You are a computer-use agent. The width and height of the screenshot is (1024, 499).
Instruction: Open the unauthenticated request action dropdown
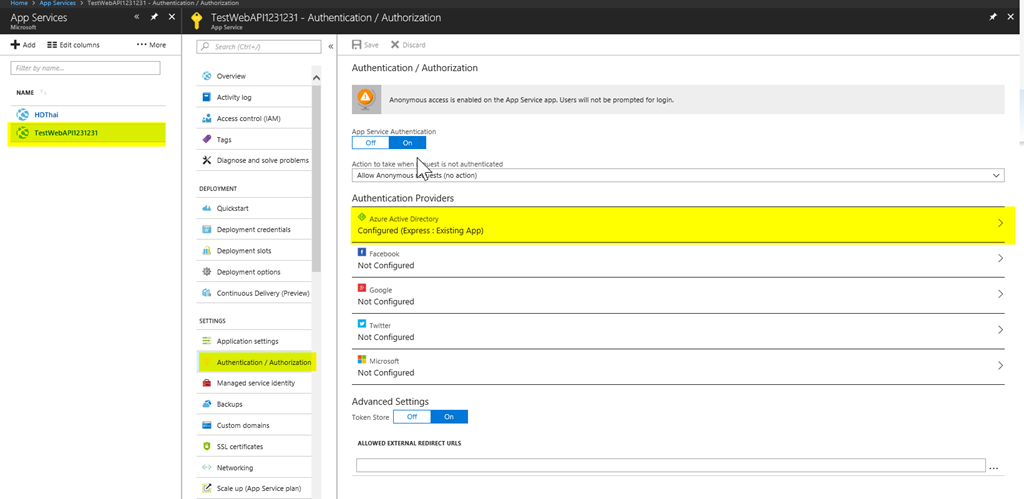(x=678, y=175)
